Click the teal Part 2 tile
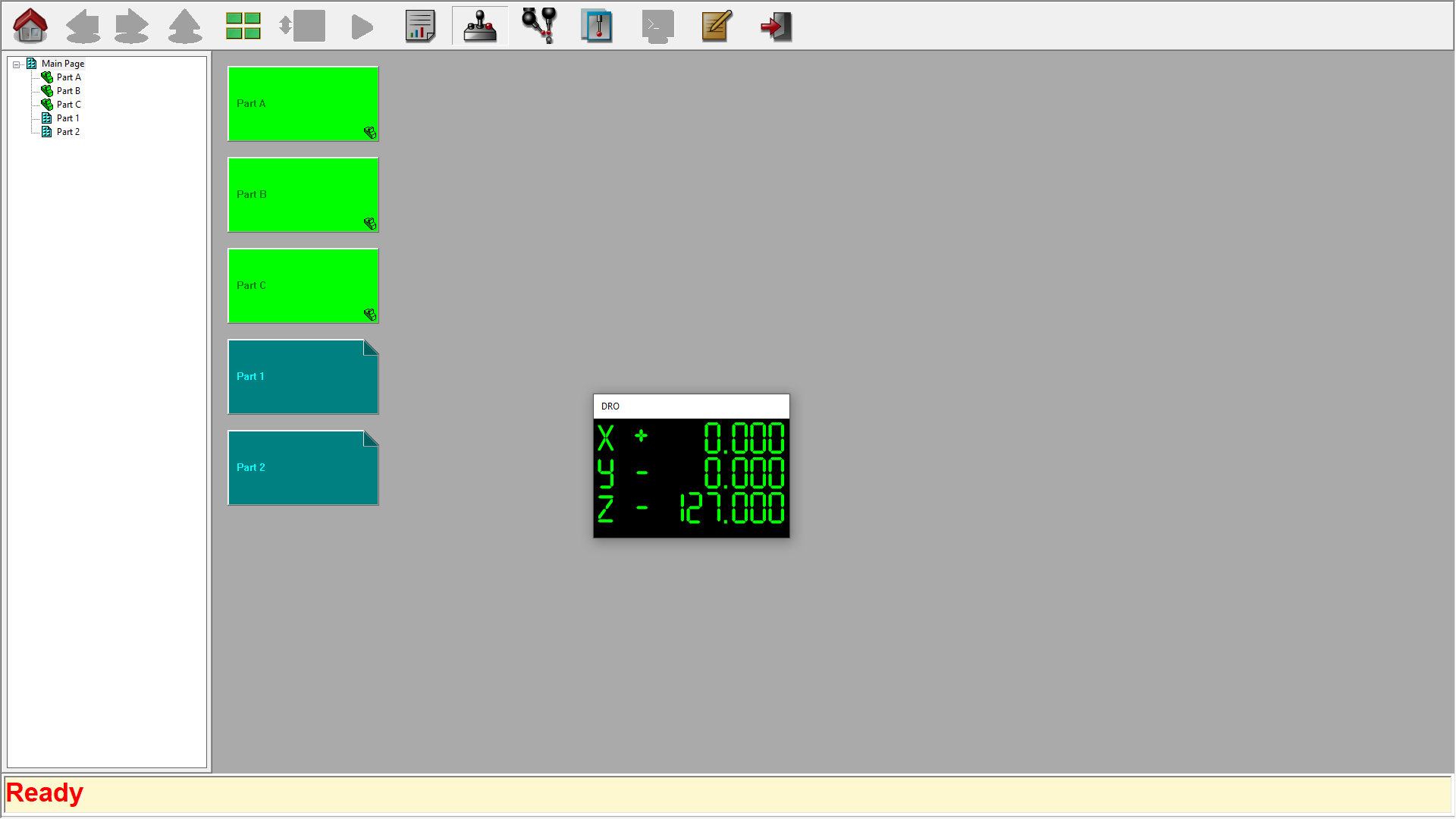Viewport: 1456px width, 819px height. [303, 468]
